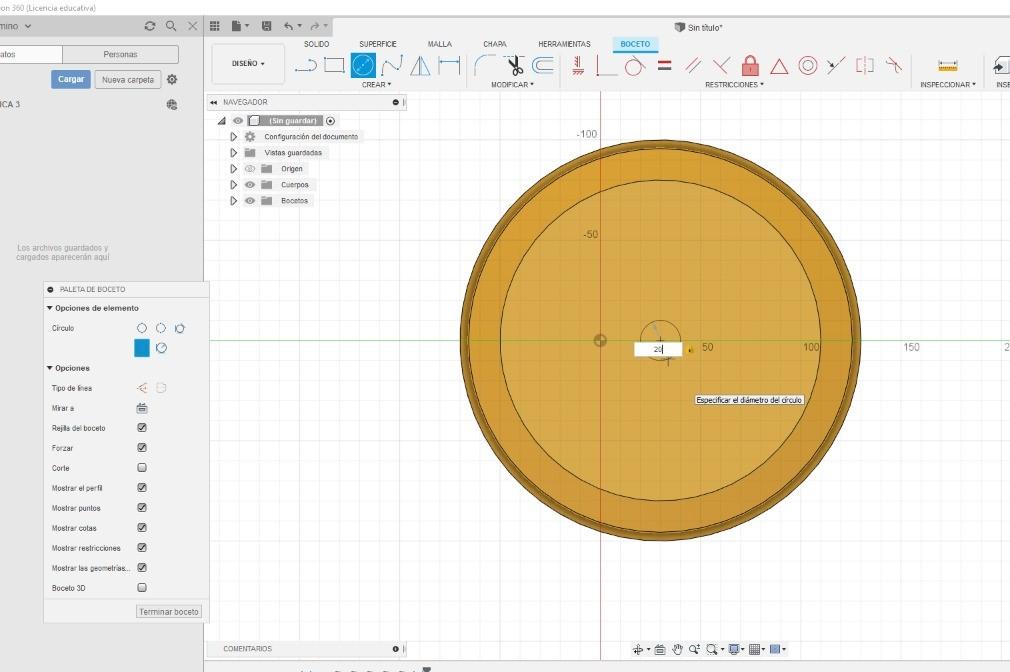Uncheck the Rejilla del boceto checkbox

(x=142, y=428)
